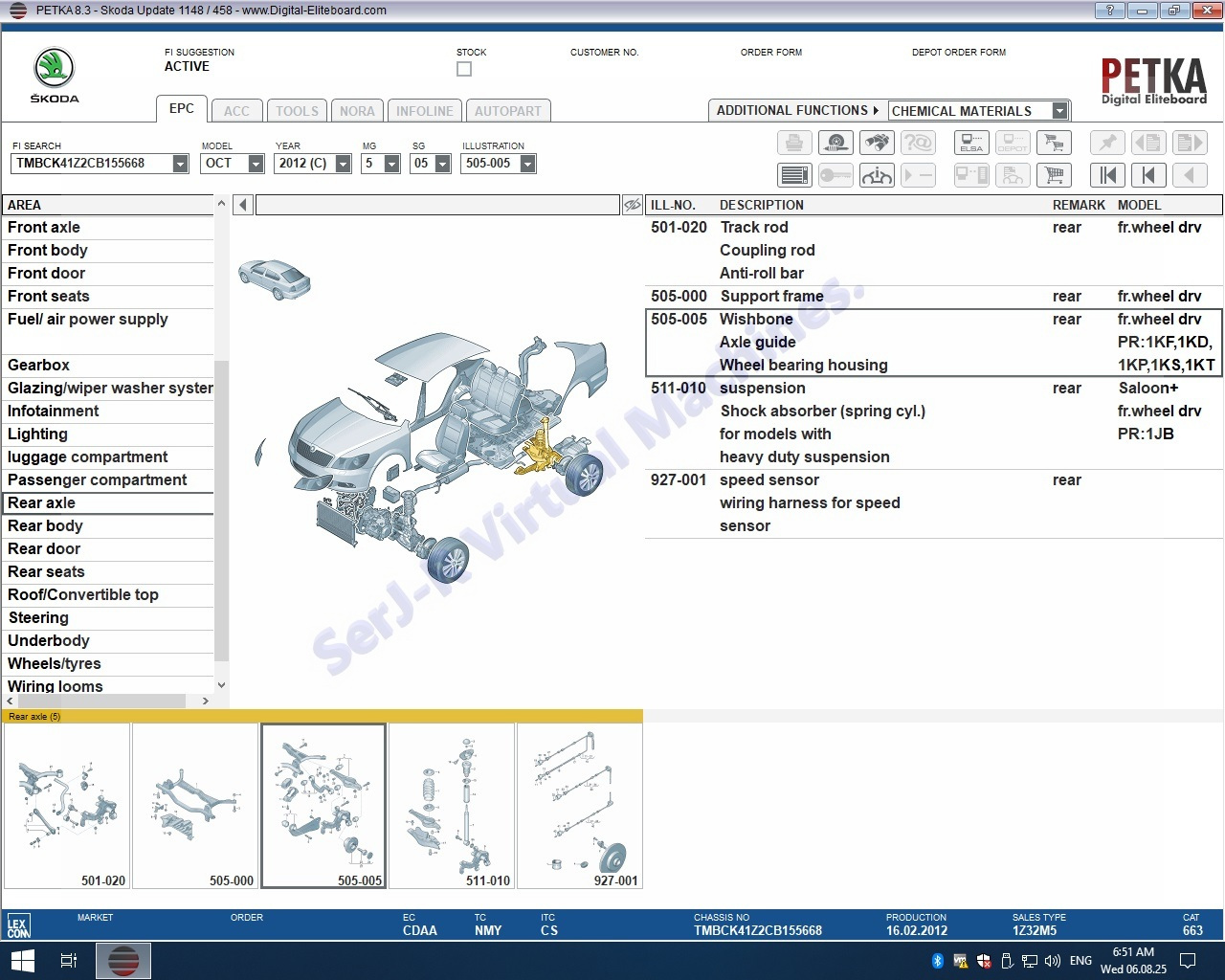The width and height of the screenshot is (1225, 980).
Task: Click the binoculars search icon
Action: (x=877, y=144)
